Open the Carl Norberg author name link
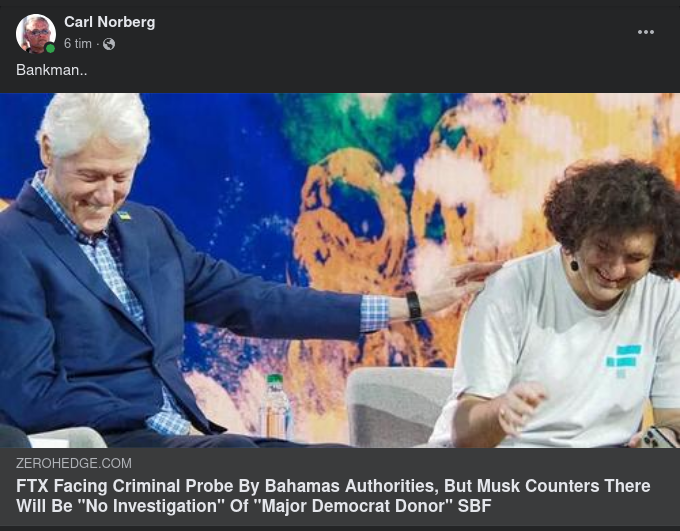Image resolution: width=680 pixels, height=531 pixels. click(x=109, y=22)
